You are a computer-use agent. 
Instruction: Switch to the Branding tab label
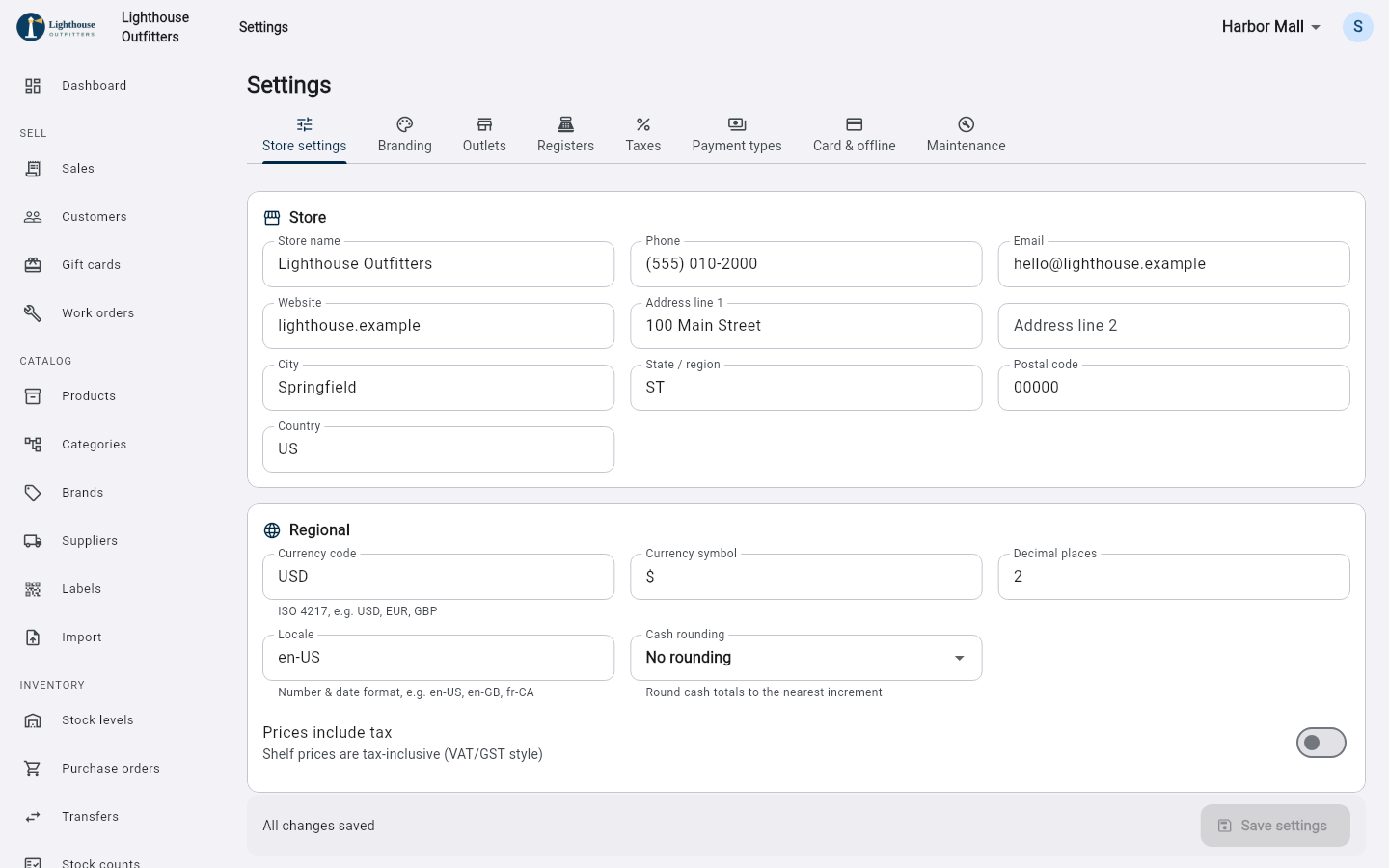[x=405, y=146]
